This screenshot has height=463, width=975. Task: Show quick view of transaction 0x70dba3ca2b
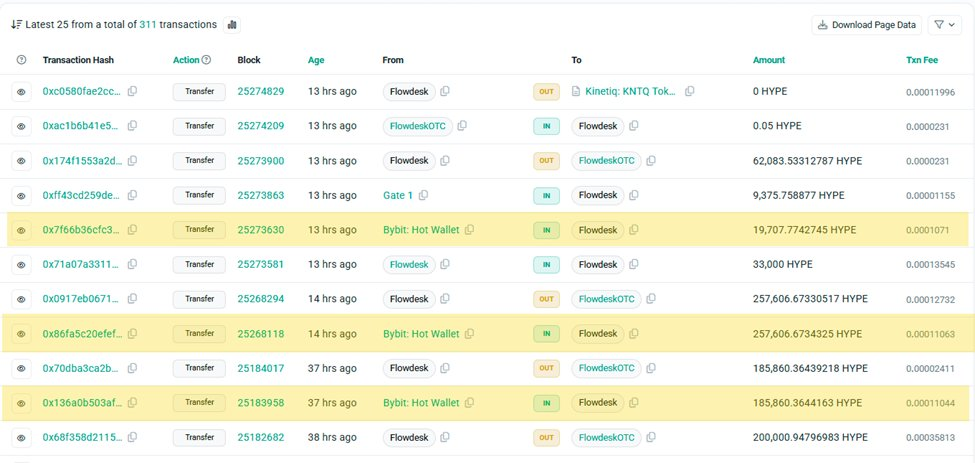(21, 368)
